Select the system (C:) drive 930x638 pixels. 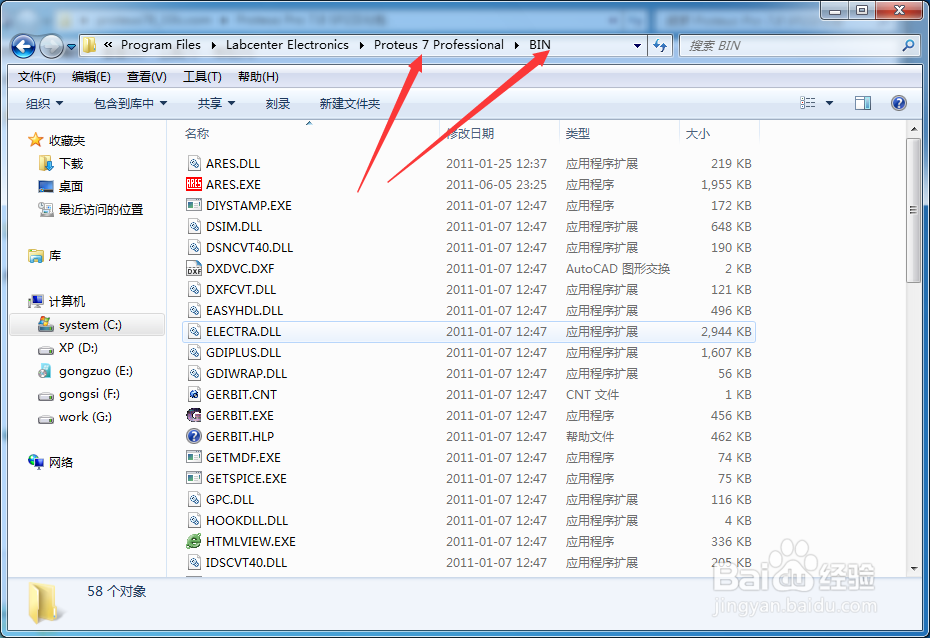click(x=87, y=325)
